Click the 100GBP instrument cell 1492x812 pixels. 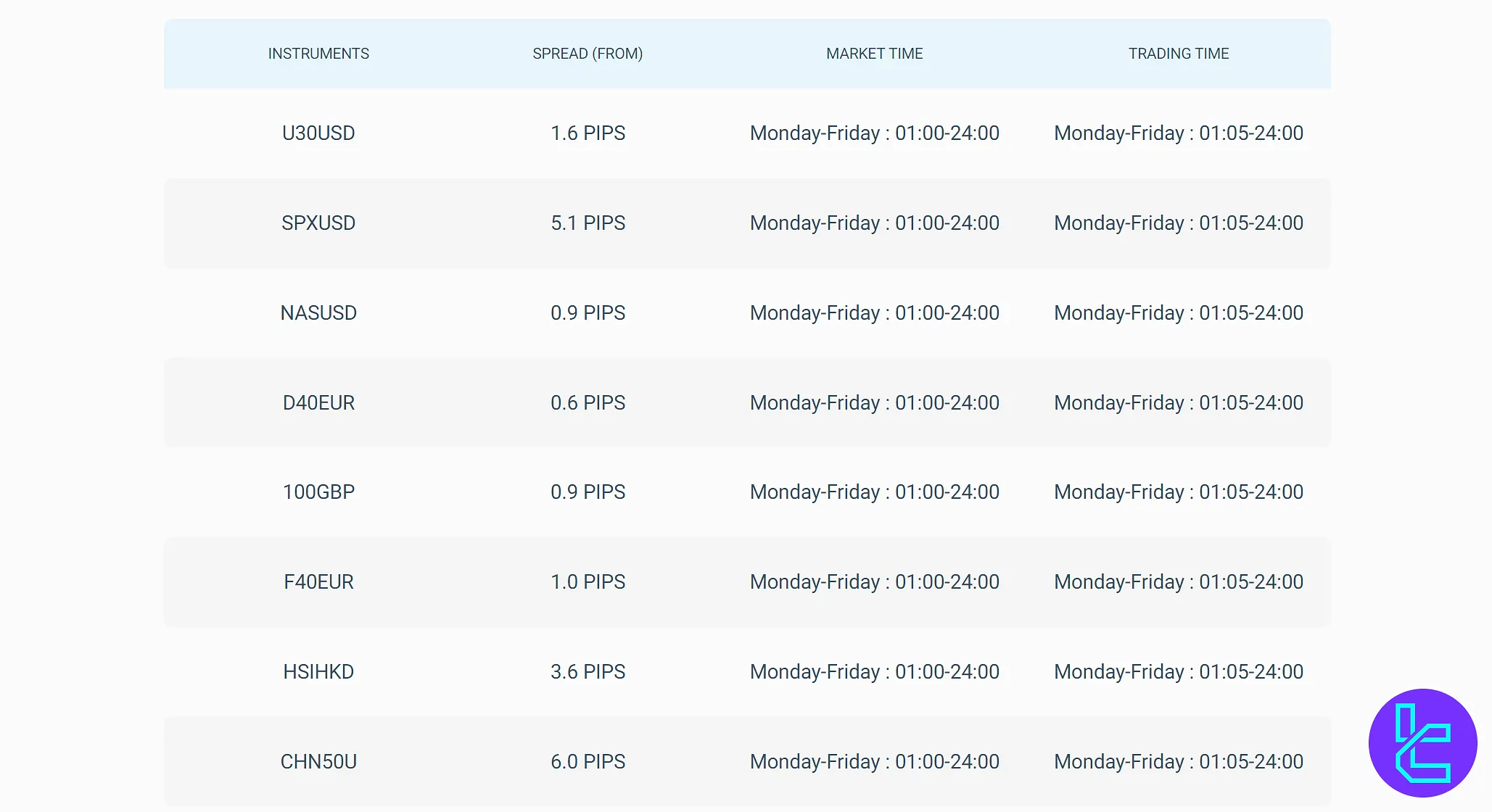pos(318,492)
